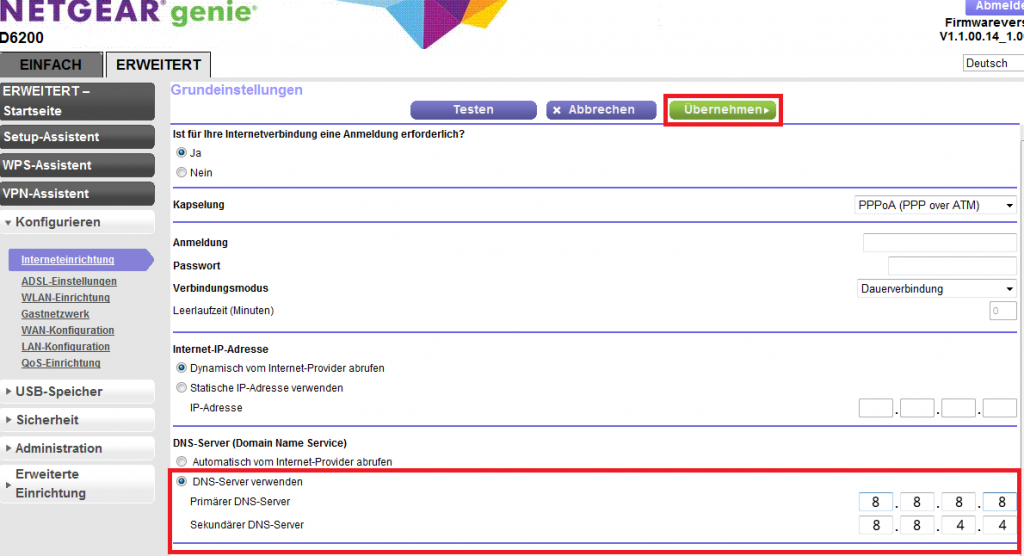The width and height of the screenshot is (1024, 556).
Task: Expand the Administration section
Action: click(x=77, y=448)
